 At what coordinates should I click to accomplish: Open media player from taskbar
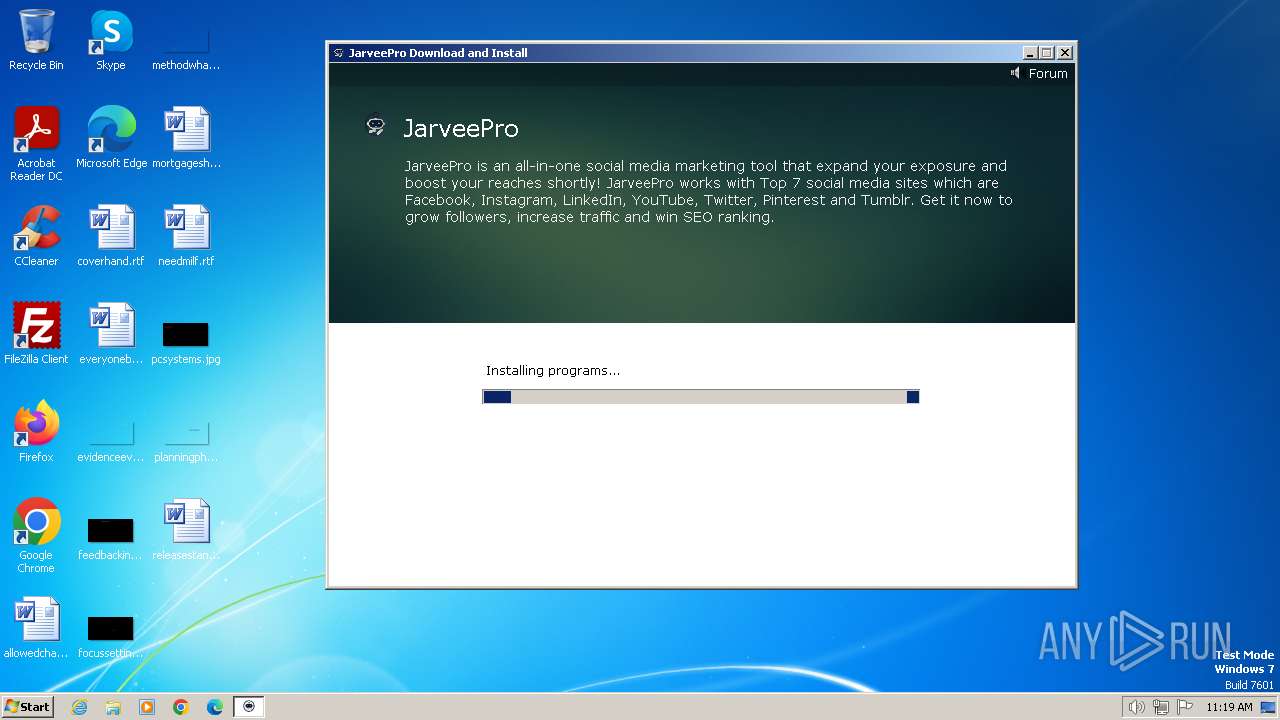coord(147,707)
